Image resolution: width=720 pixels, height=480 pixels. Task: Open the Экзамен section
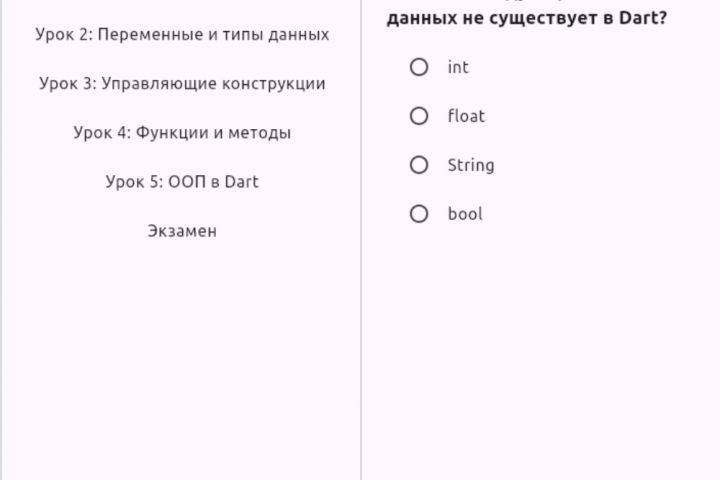point(182,231)
